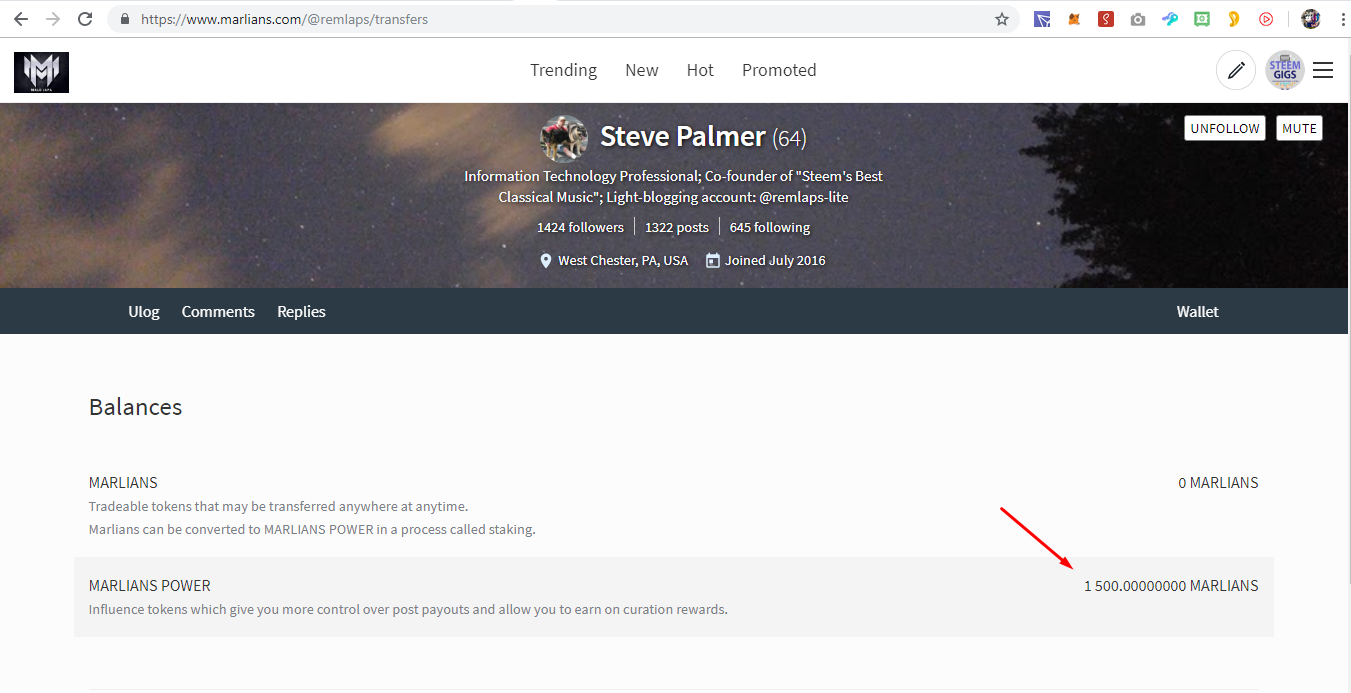Mute this user
Image resolution: width=1351 pixels, height=693 pixels.
click(x=1299, y=128)
